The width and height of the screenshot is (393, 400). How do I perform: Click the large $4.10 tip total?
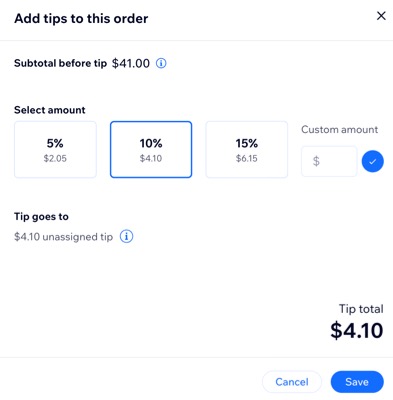357,330
